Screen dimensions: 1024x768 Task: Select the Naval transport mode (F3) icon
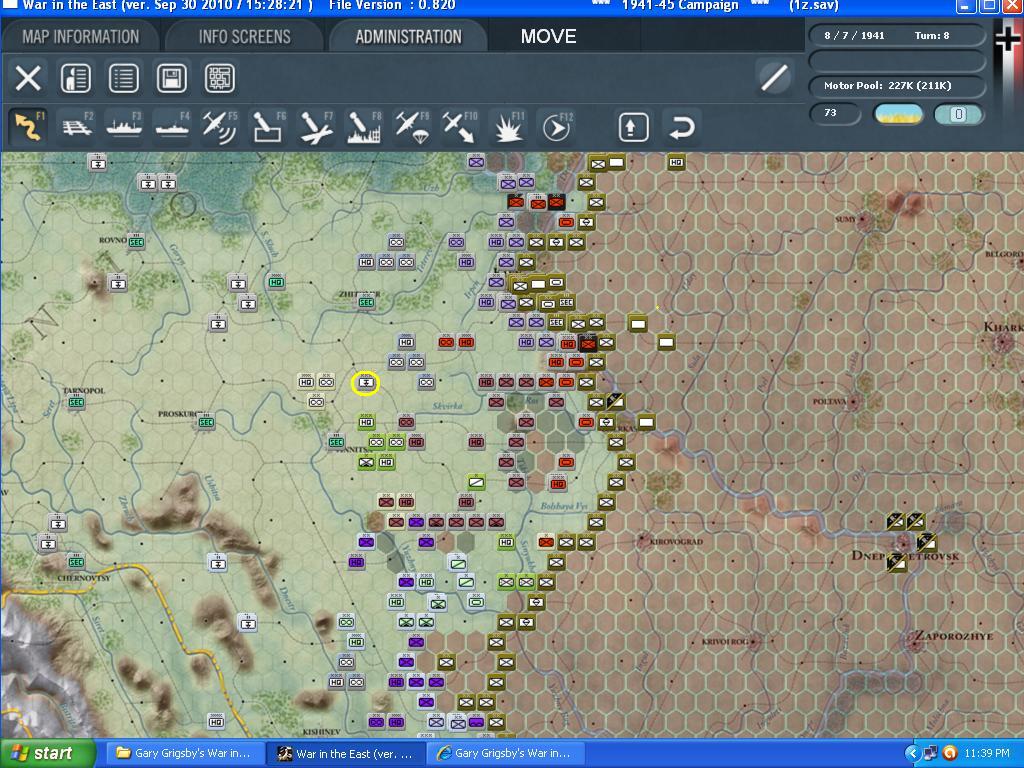coord(124,126)
